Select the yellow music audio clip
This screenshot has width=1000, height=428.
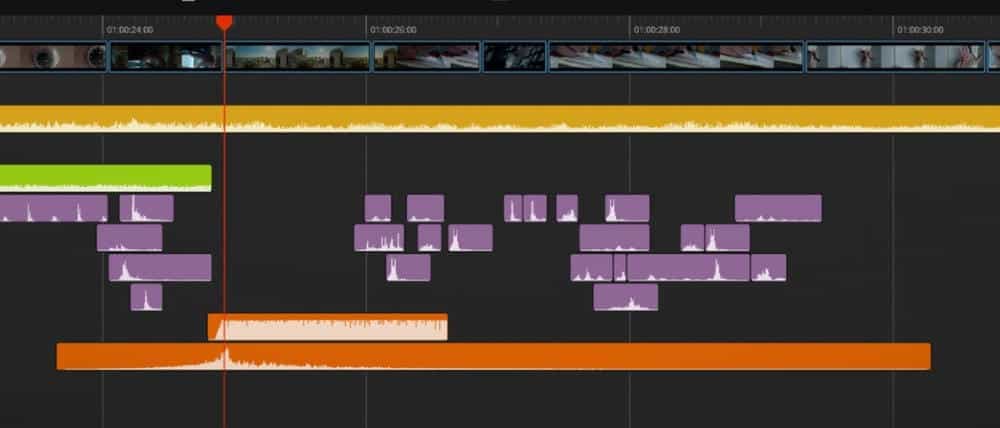coord(500,118)
